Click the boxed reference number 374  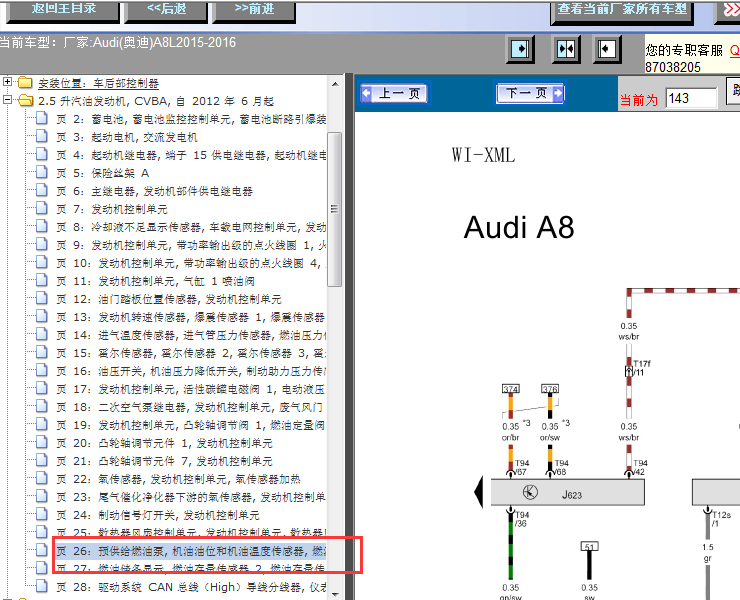pyautogui.click(x=511, y=389)
